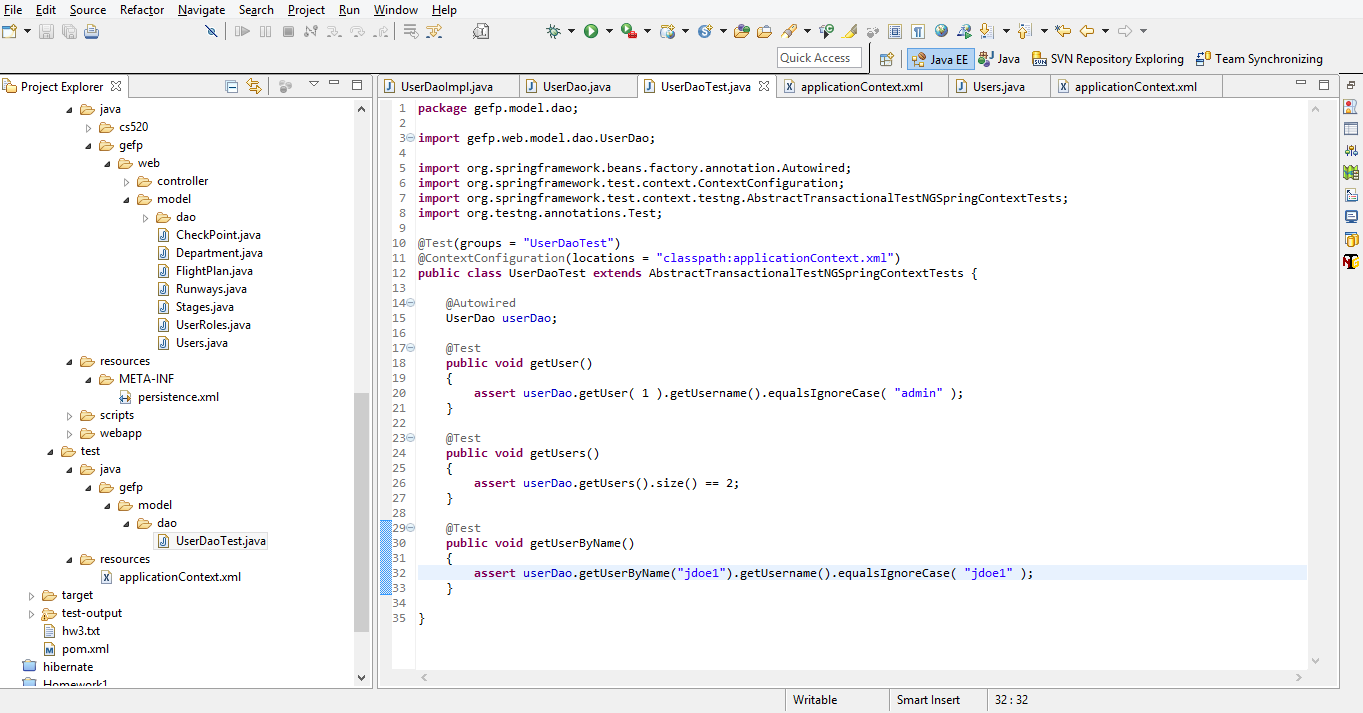Collapse all items in Project Explorer
This screenshot has height=713, width=1363.
232,86
